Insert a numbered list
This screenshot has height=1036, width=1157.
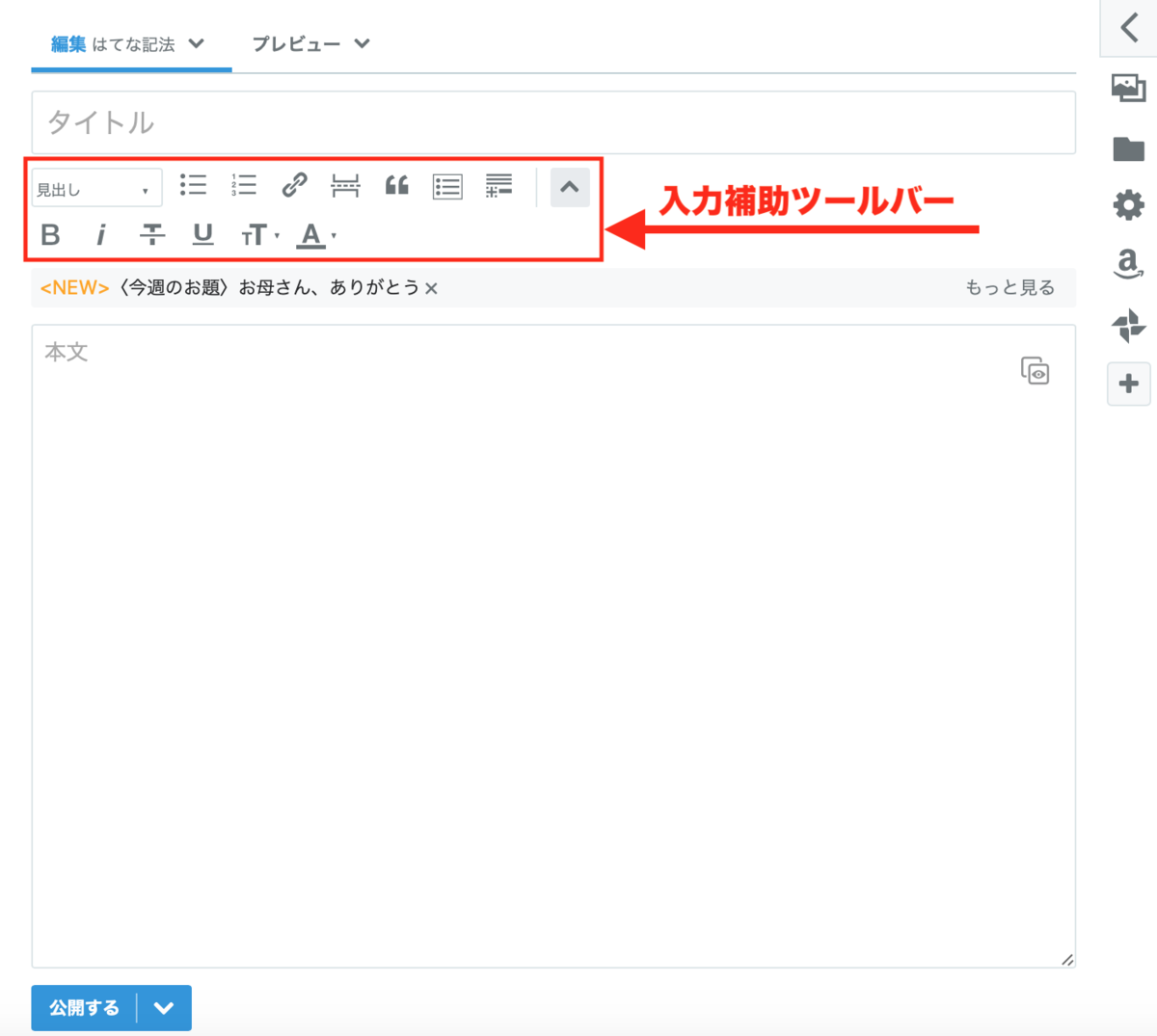point(244,185)
